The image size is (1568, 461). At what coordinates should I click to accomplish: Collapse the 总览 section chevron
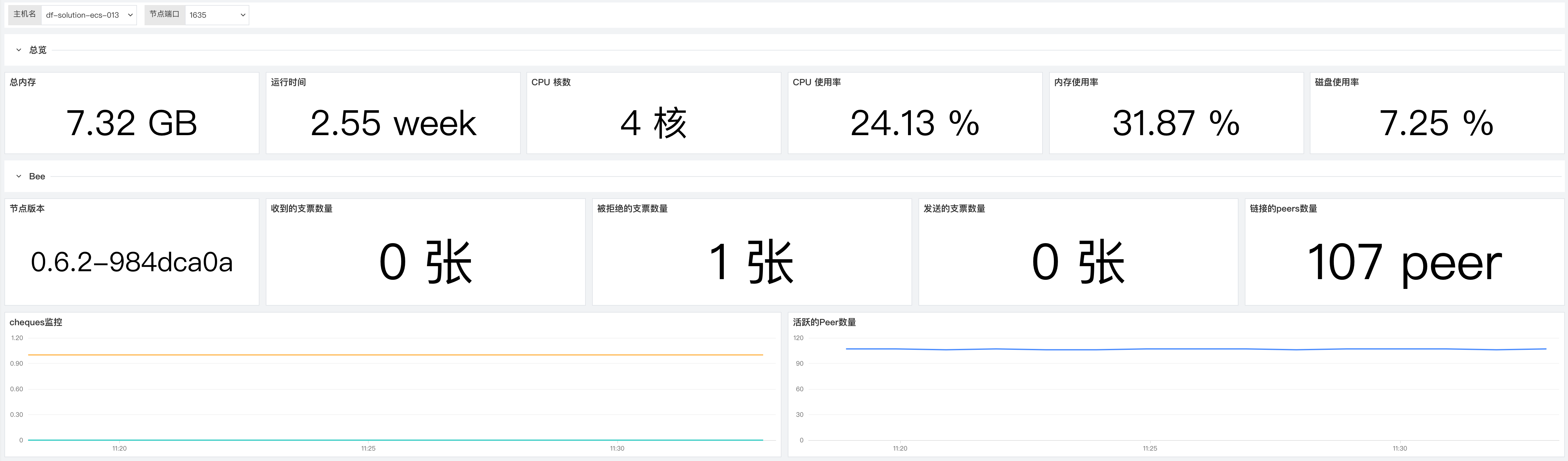point(19,50)
